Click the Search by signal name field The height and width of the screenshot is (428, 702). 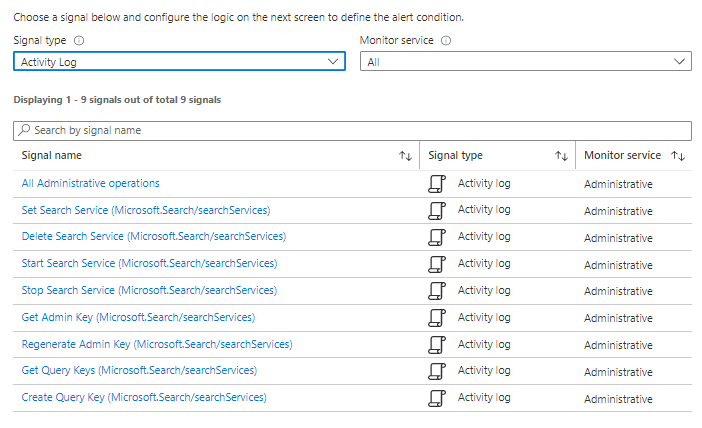click(x=353, y=131)
